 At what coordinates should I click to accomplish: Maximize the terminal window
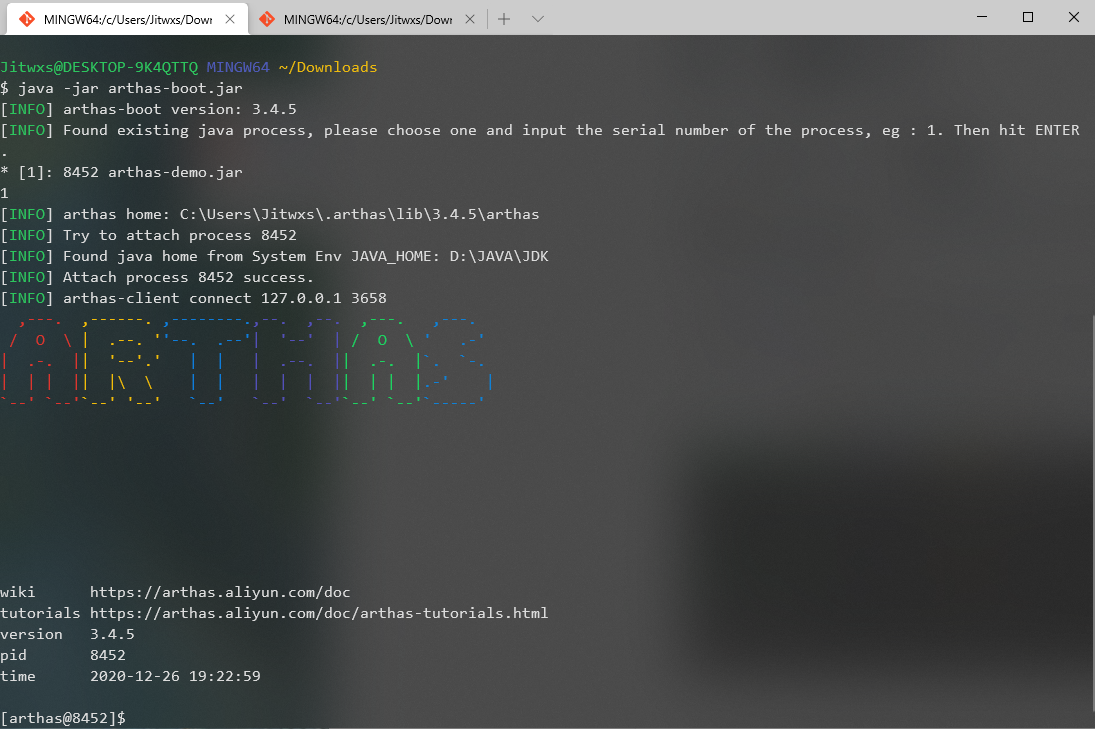(1028, 17)
